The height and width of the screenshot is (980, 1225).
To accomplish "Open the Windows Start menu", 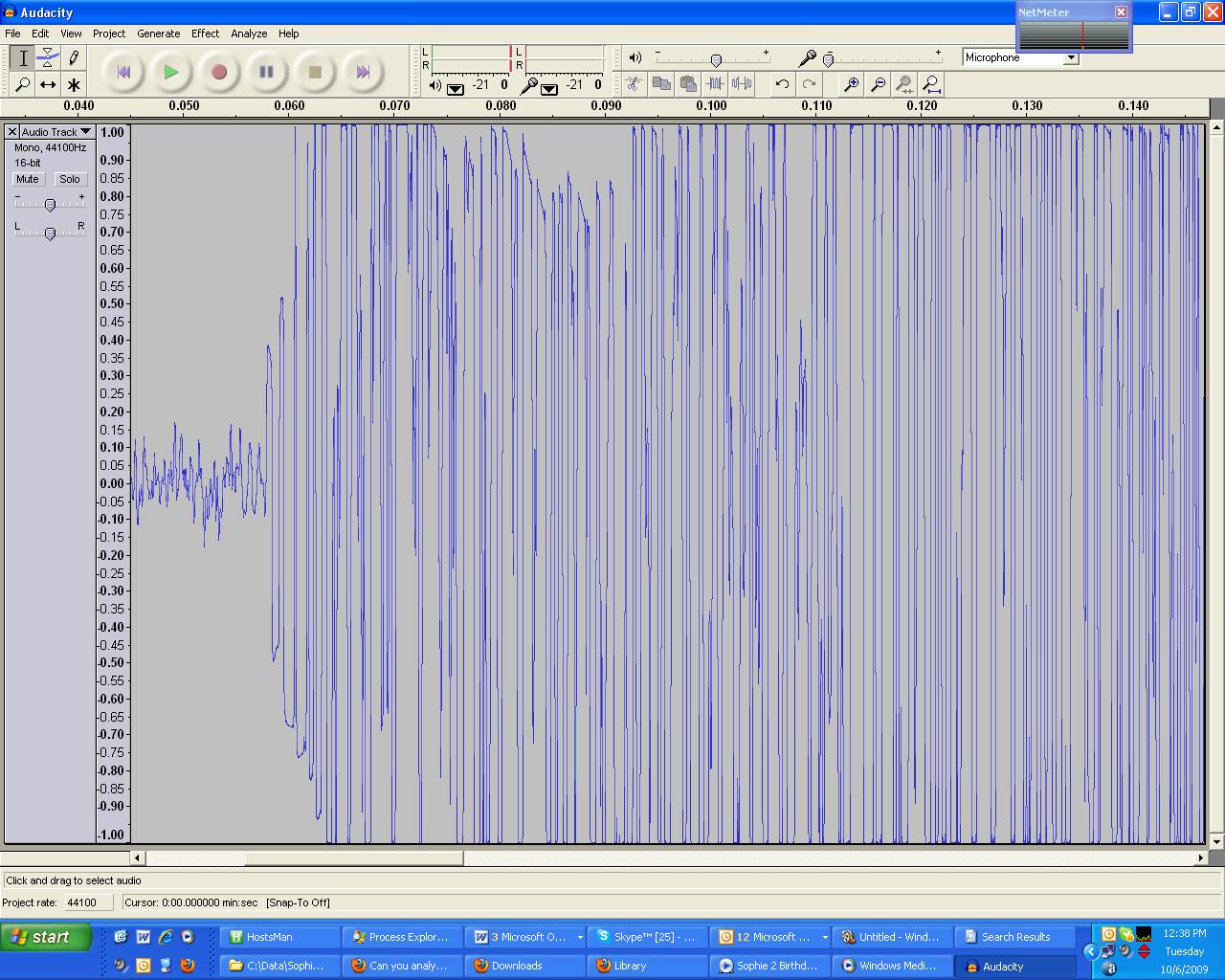I will 46,937.
